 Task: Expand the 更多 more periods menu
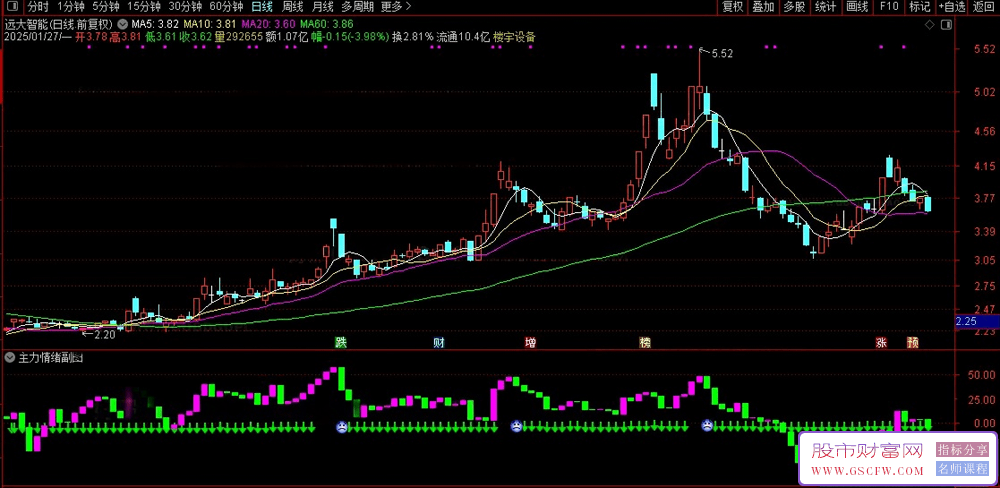pos(395,7)
